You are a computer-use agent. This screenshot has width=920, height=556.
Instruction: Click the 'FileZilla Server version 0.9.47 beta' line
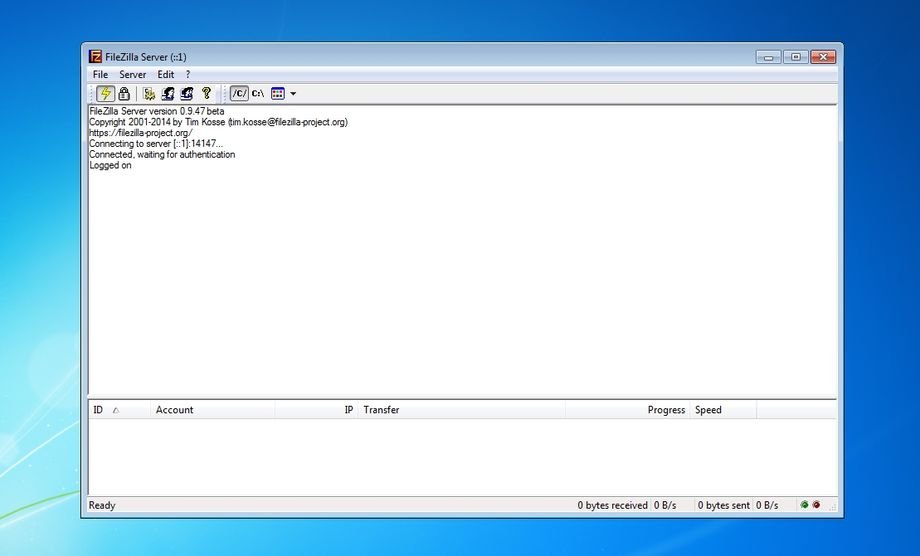coord(157,111)
